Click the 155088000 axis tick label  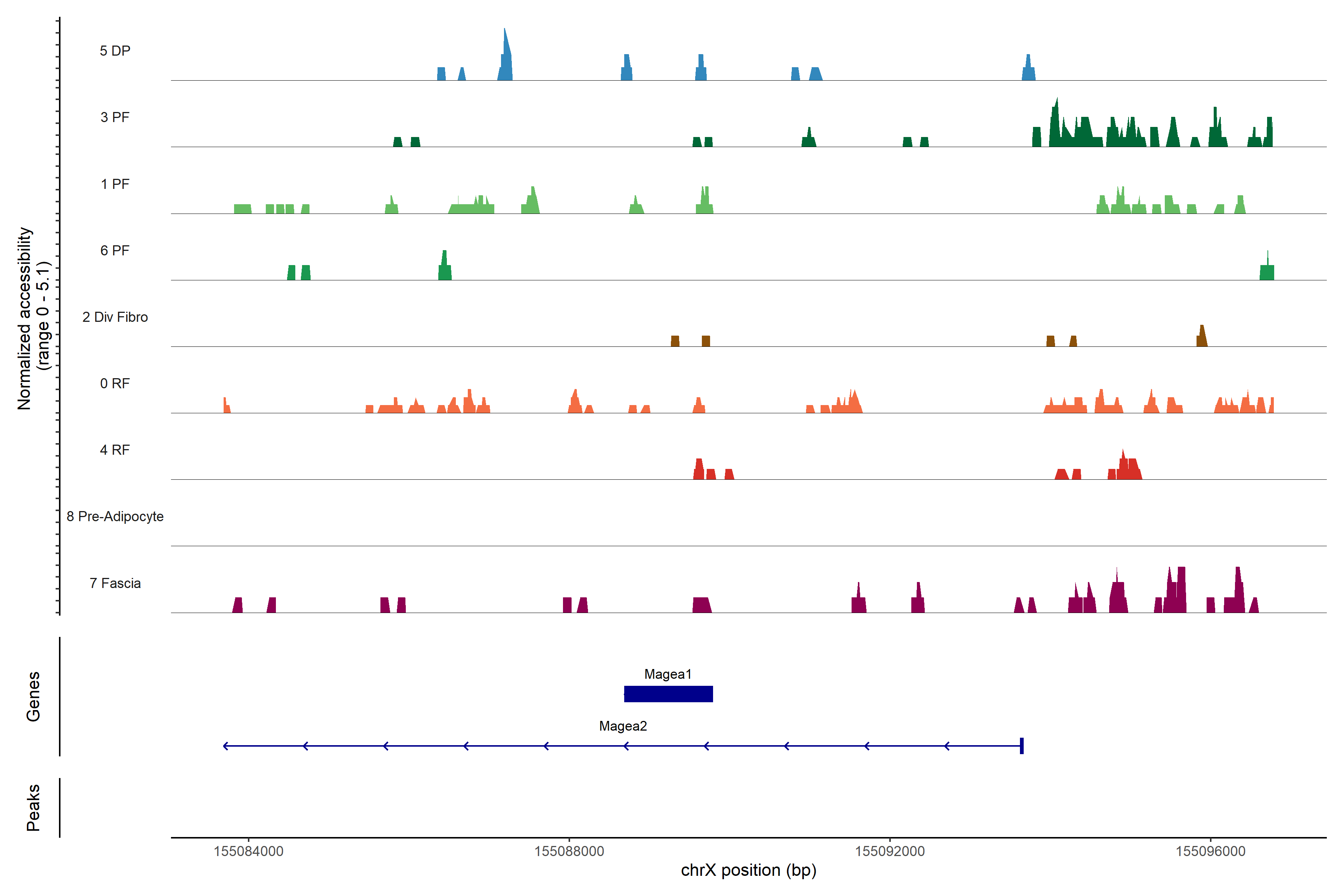(x=569, y=851)
